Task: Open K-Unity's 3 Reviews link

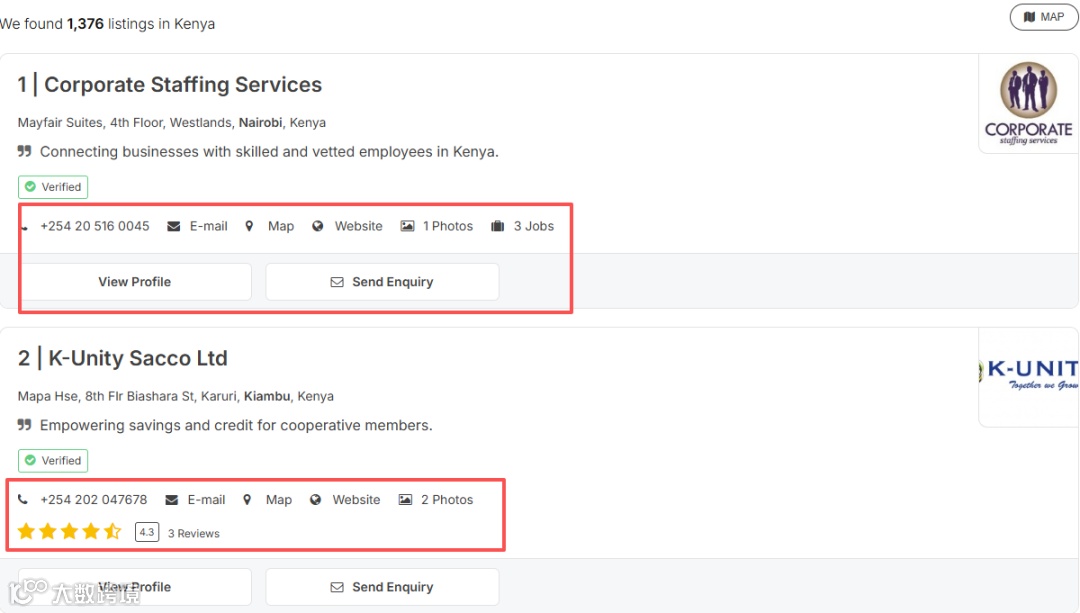Action: pyautogui.click(x=194, y=533)
